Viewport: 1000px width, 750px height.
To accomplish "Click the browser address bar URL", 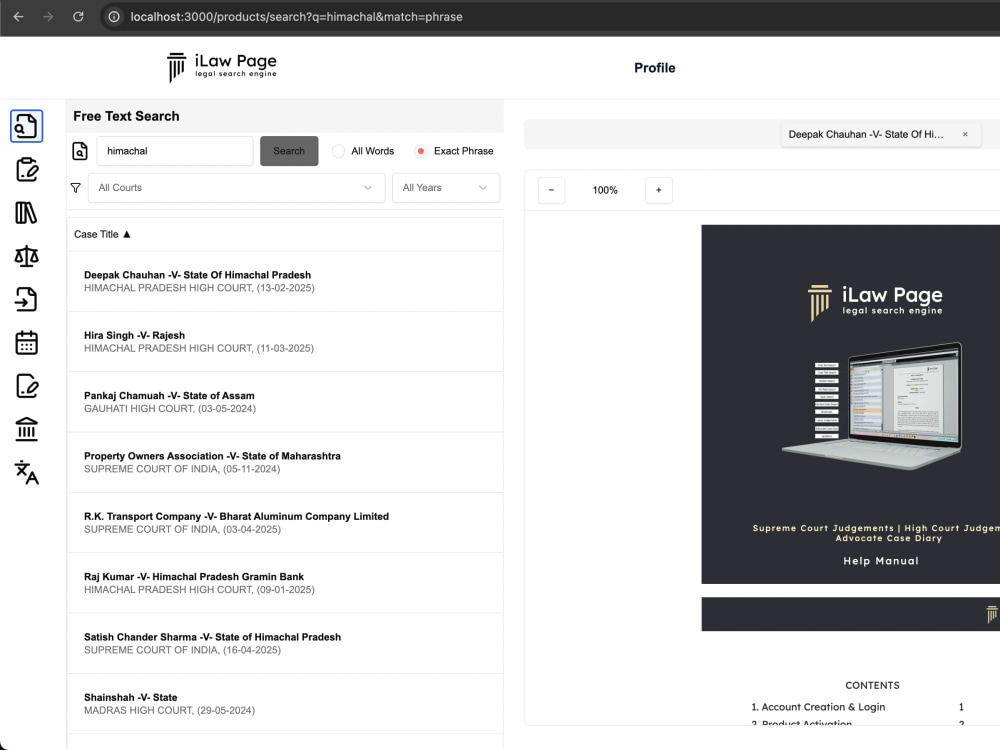I will [296, 17].
